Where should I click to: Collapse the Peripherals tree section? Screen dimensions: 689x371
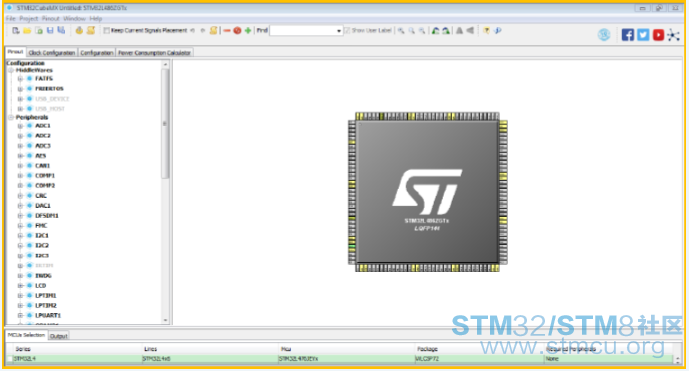[x=11, y=117]
